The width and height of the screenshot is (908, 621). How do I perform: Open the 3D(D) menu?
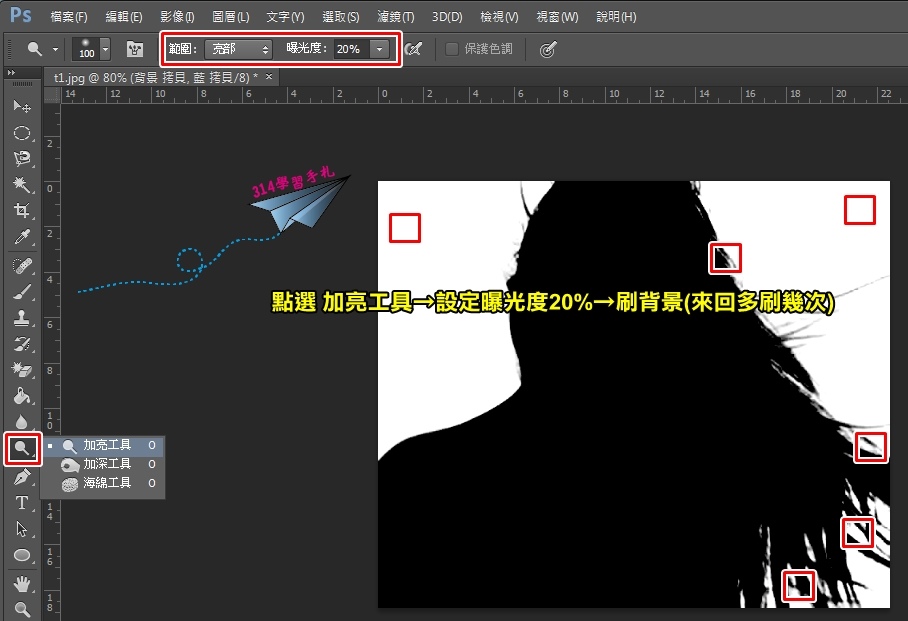(447, 17)
